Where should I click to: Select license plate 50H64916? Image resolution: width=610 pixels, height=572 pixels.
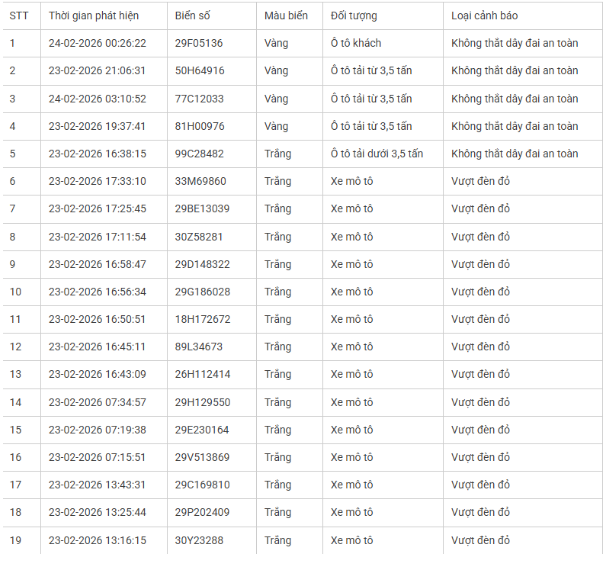coord(199,71)
